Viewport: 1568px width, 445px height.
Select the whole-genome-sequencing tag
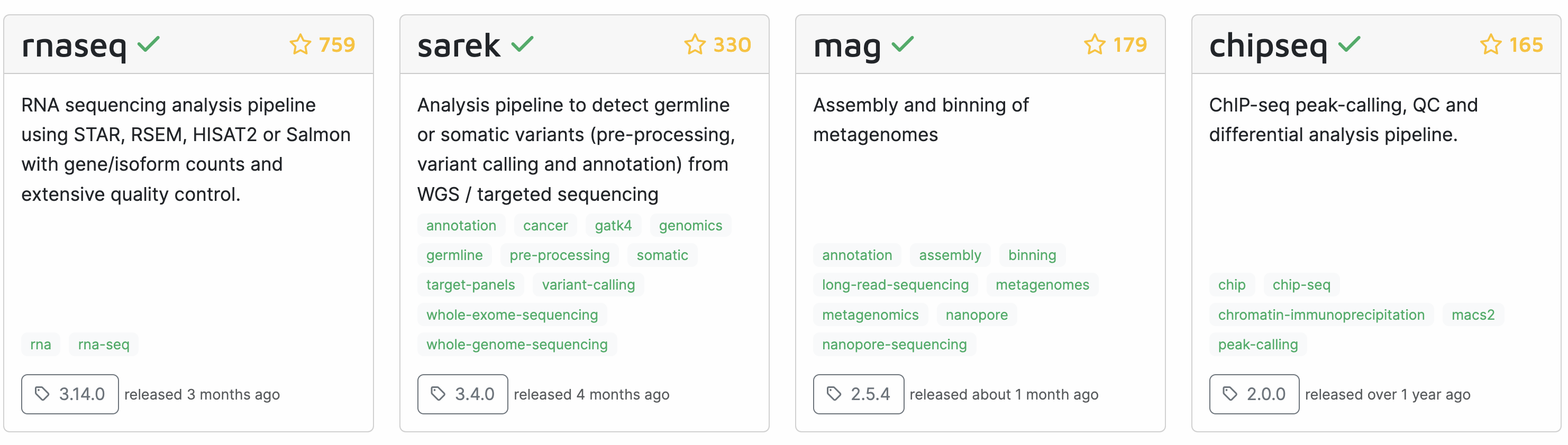coord(517,345)
